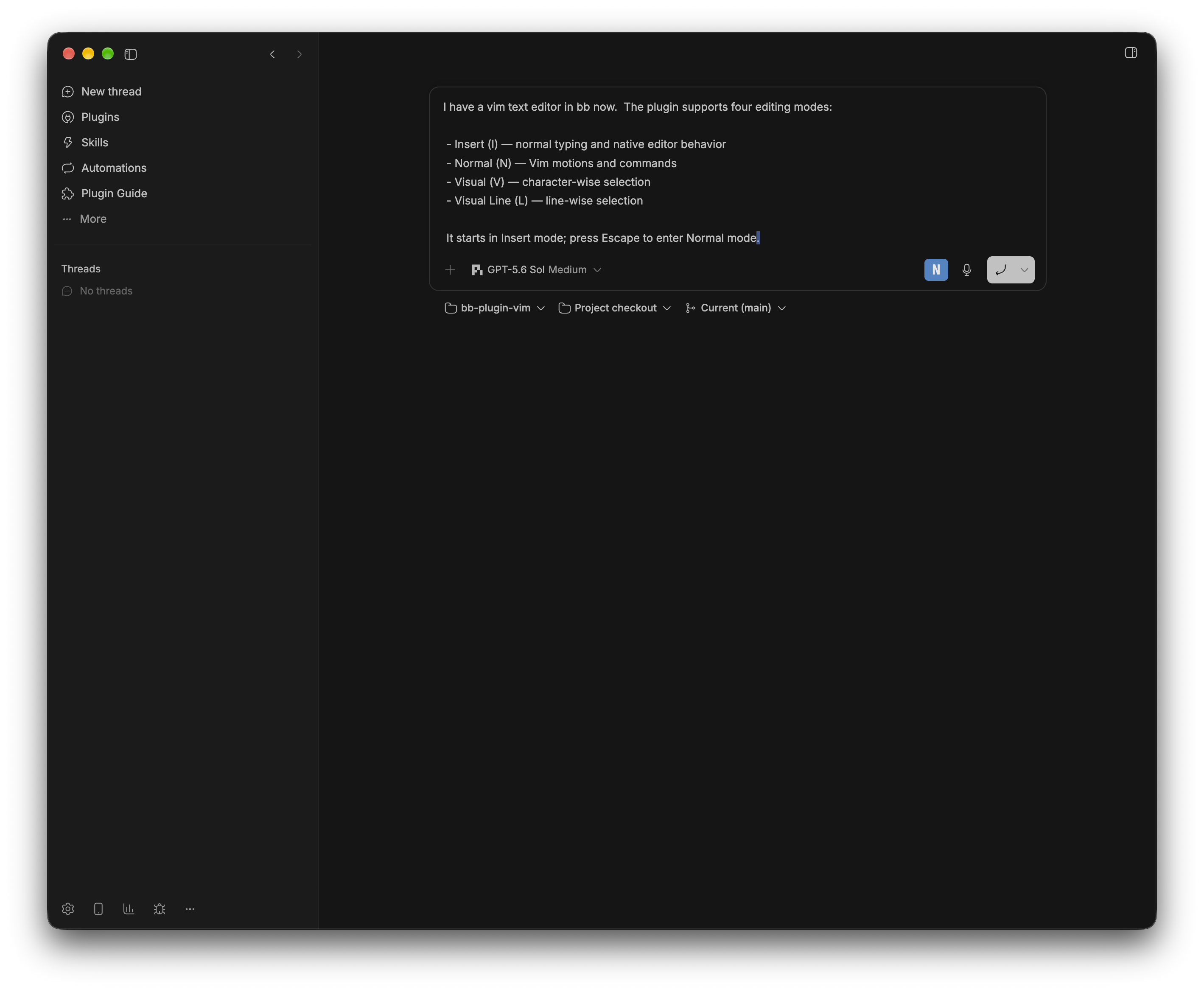Click the yellow minimize window button
This screenshot has height=992, width=1204.
(x=88, y=54)
